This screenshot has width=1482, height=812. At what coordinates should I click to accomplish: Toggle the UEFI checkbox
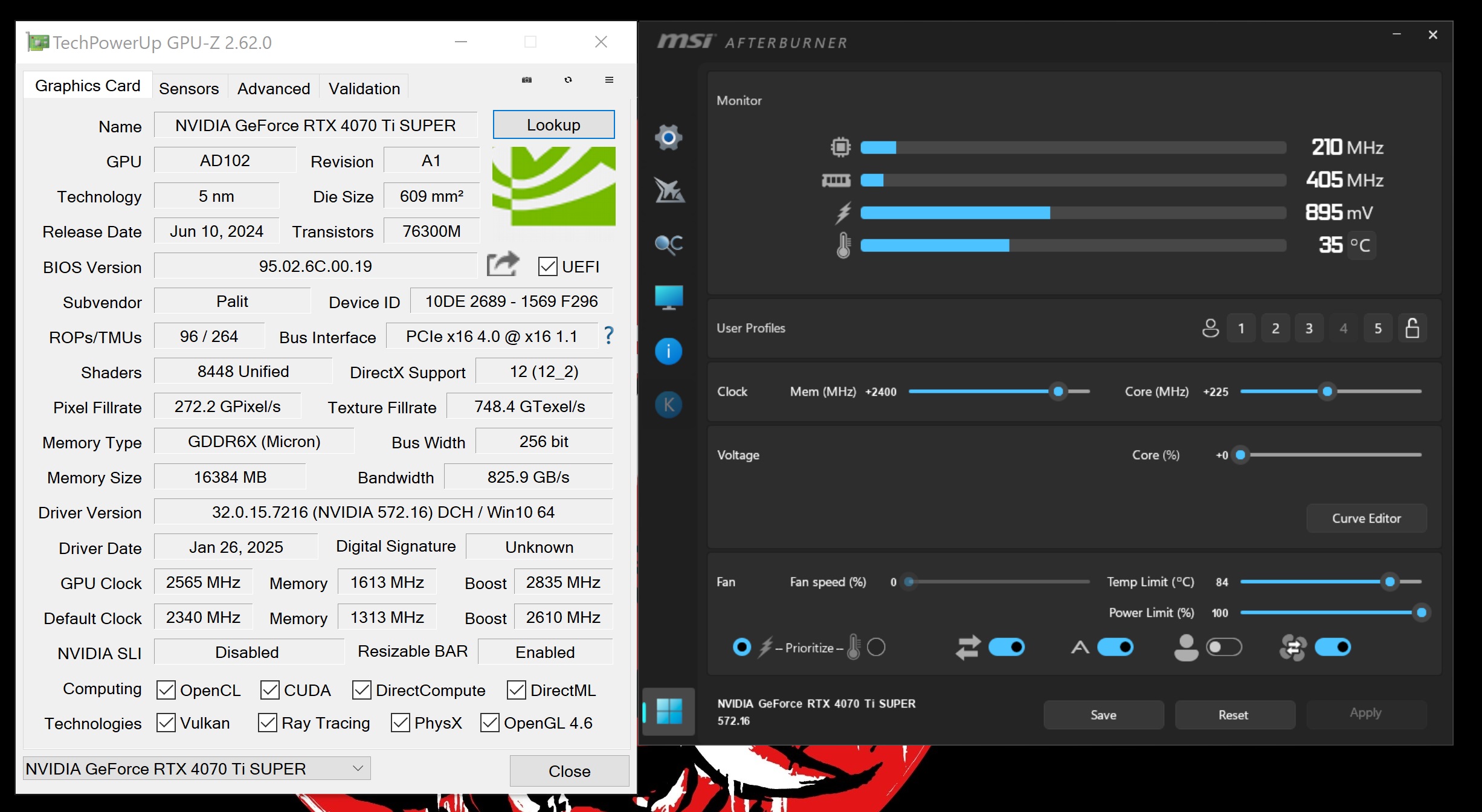[x=547, y=266]
